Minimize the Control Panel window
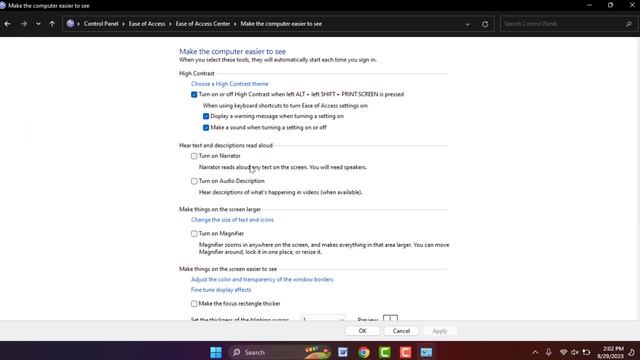This screenshot has height=360, width=640. tap(589, 5)
